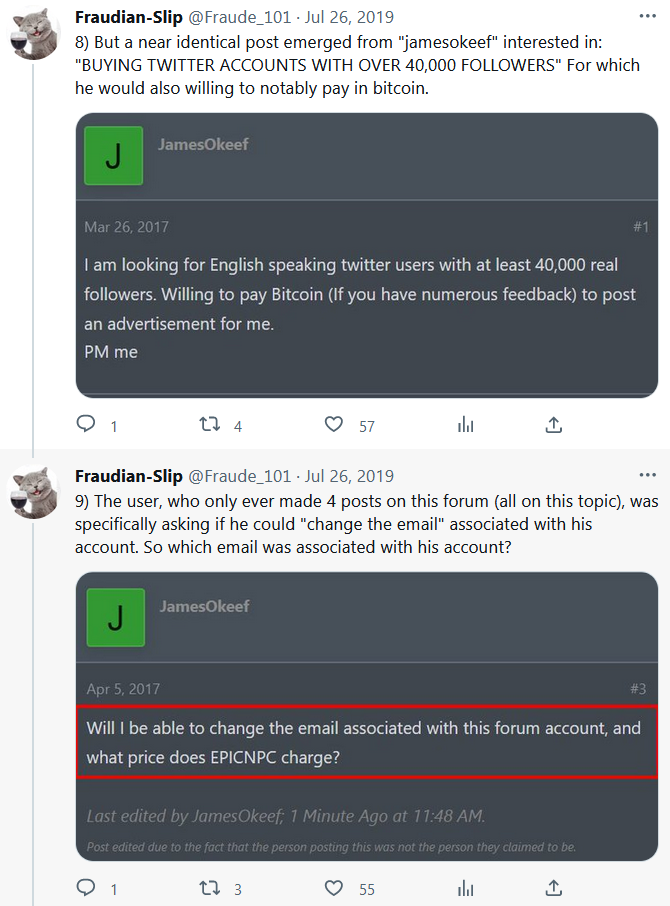Viewport: 670px width, 906px height.
Task: Reply to the second tweet
Action: 87,888
